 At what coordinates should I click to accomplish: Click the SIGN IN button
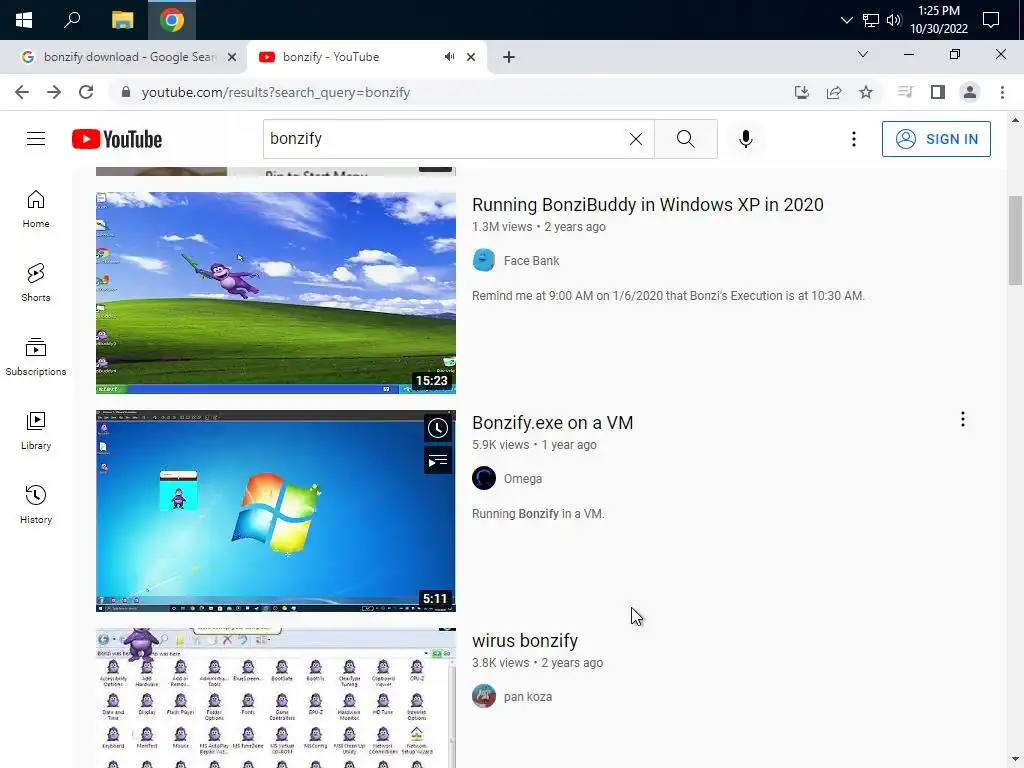(x=936, y=138)
